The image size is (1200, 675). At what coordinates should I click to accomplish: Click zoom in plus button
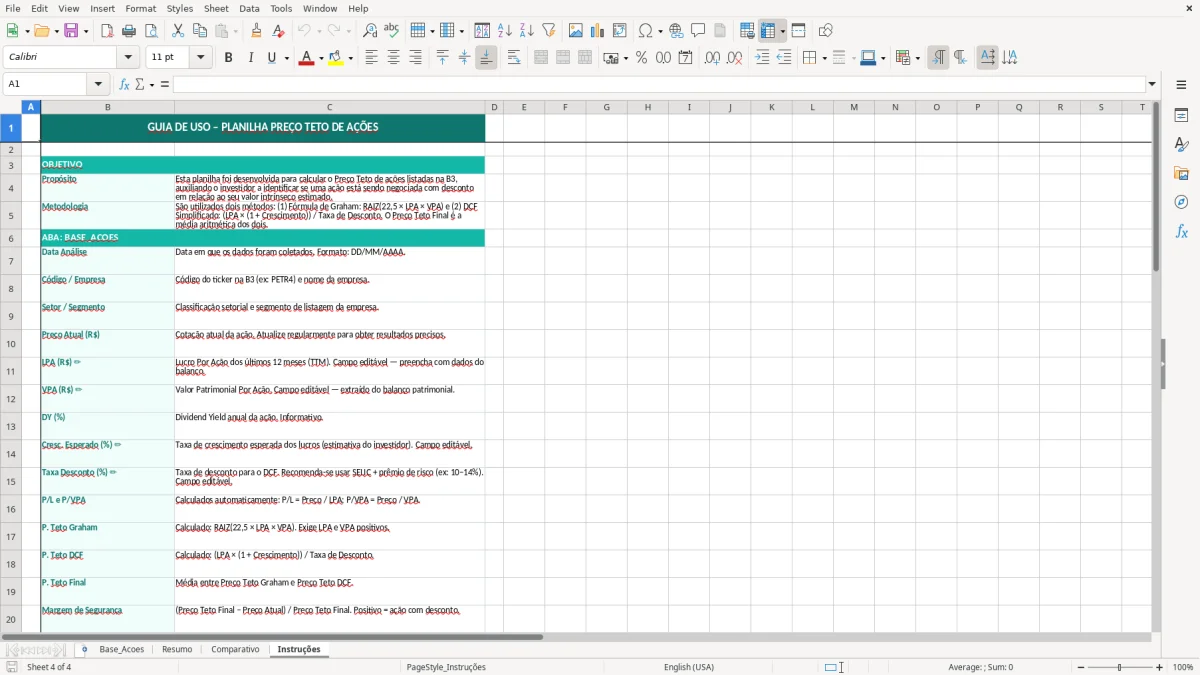point(1160,667)
